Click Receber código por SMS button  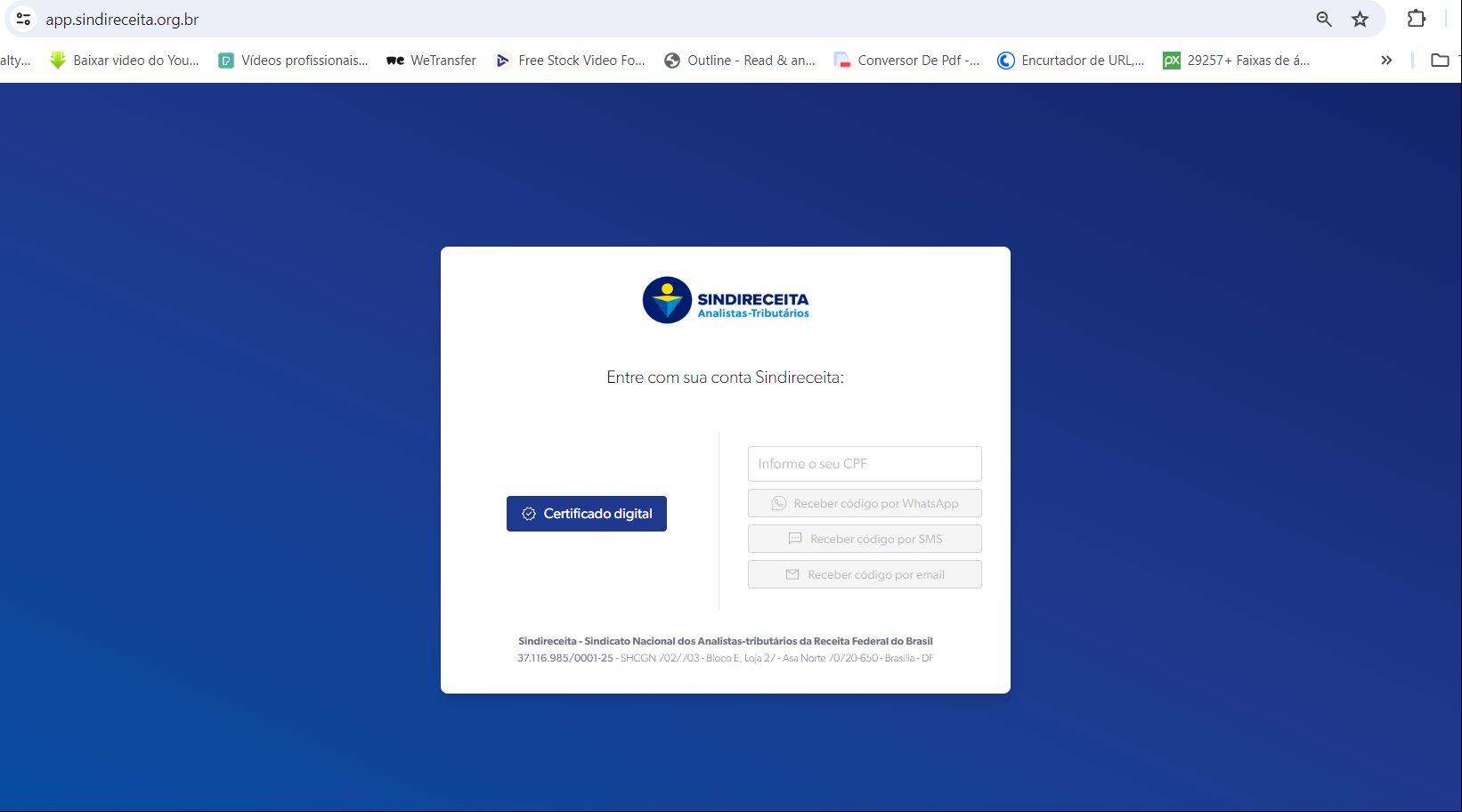pyautogui.click(x=865, y=539)
